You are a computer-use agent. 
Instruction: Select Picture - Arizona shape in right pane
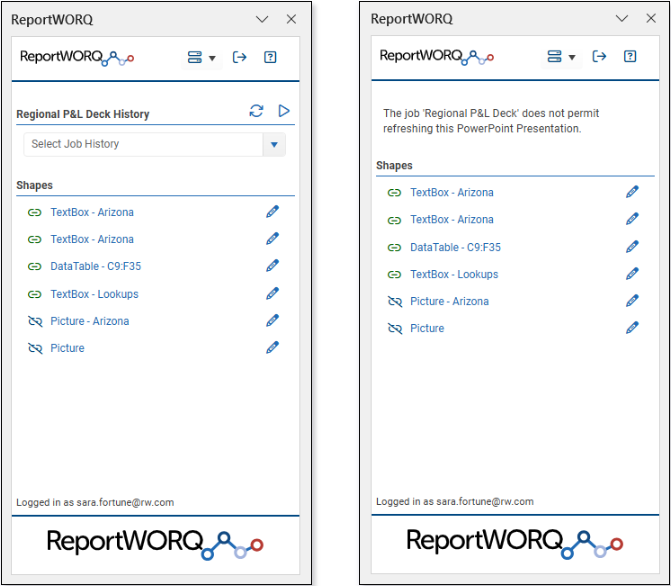point(449,301)
